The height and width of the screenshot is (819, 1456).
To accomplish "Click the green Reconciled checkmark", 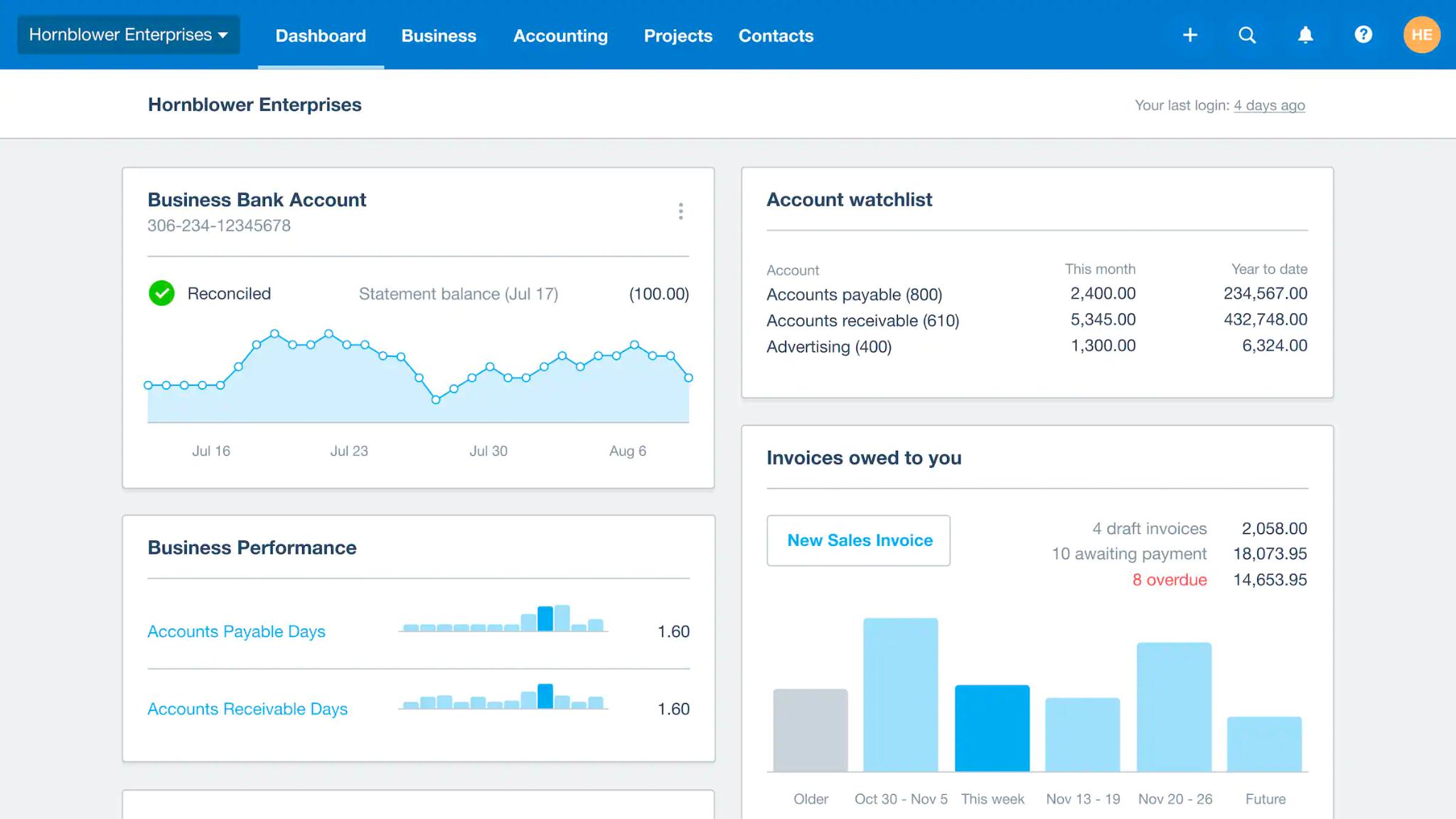I will 161,293.
